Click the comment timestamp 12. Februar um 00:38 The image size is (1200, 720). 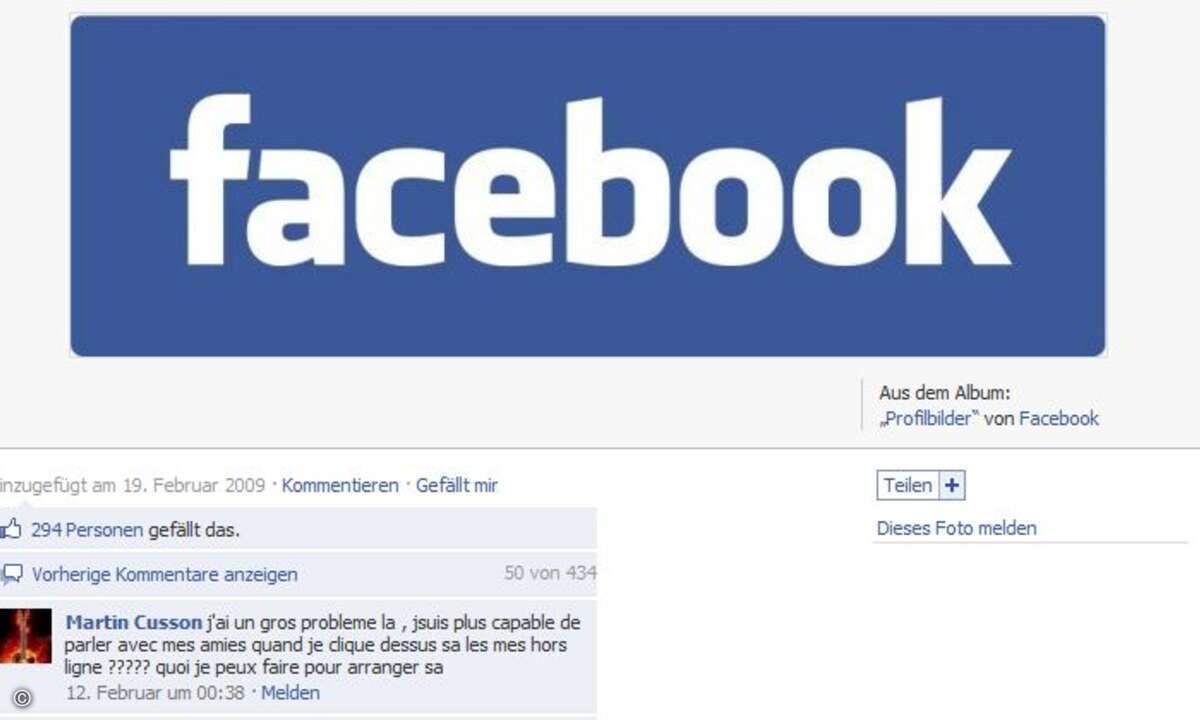[155, 692]
